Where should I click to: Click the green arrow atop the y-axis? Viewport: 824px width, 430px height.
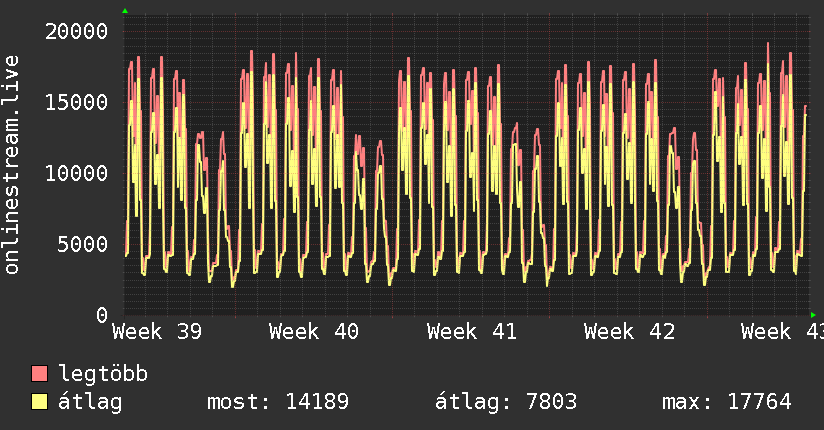pos(125,11)
